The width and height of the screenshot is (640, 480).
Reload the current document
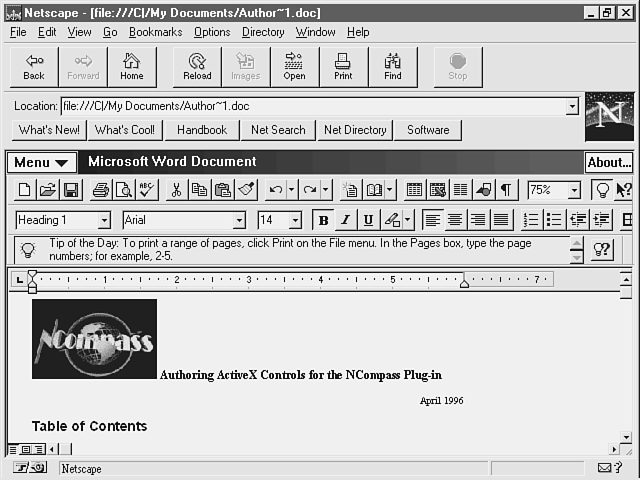click(197, 67)
